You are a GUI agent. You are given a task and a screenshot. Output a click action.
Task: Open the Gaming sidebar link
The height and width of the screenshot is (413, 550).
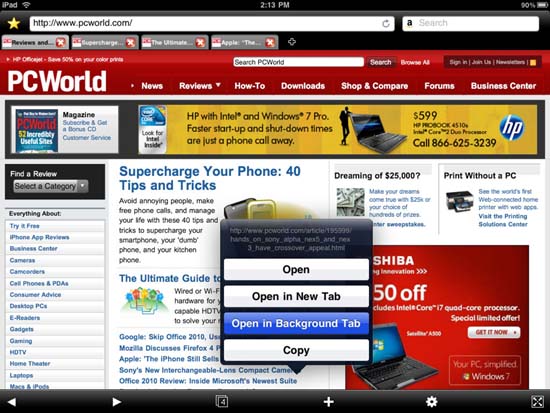click(21, 341)
